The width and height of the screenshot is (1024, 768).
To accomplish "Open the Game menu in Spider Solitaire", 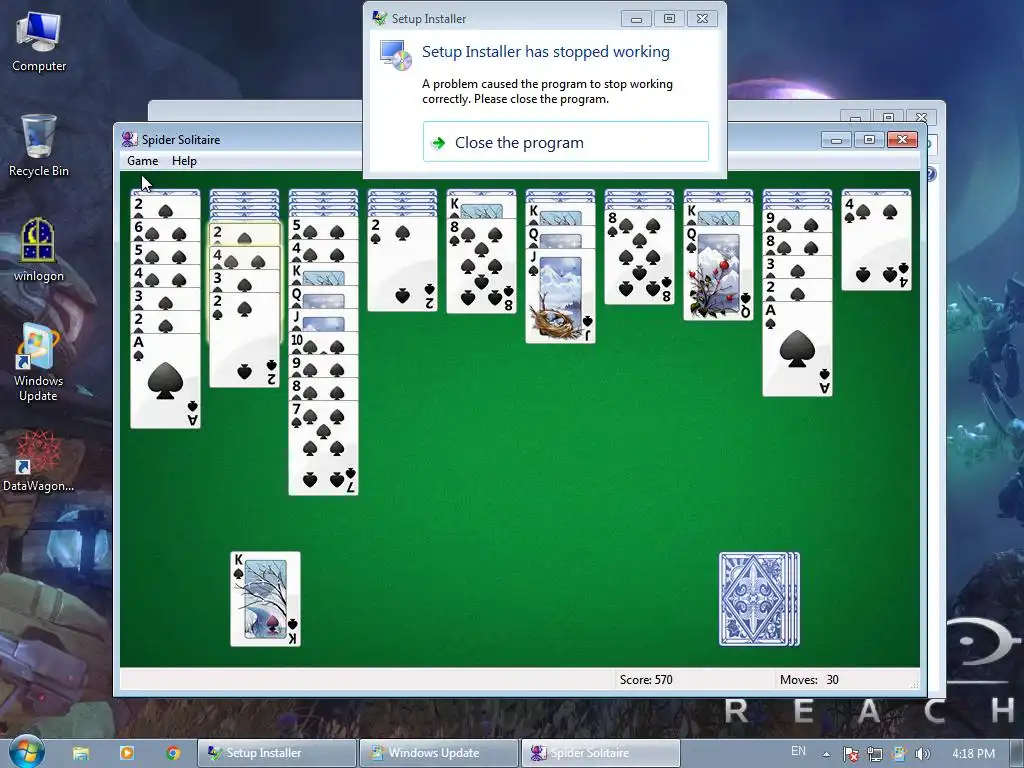I will 142,161.
